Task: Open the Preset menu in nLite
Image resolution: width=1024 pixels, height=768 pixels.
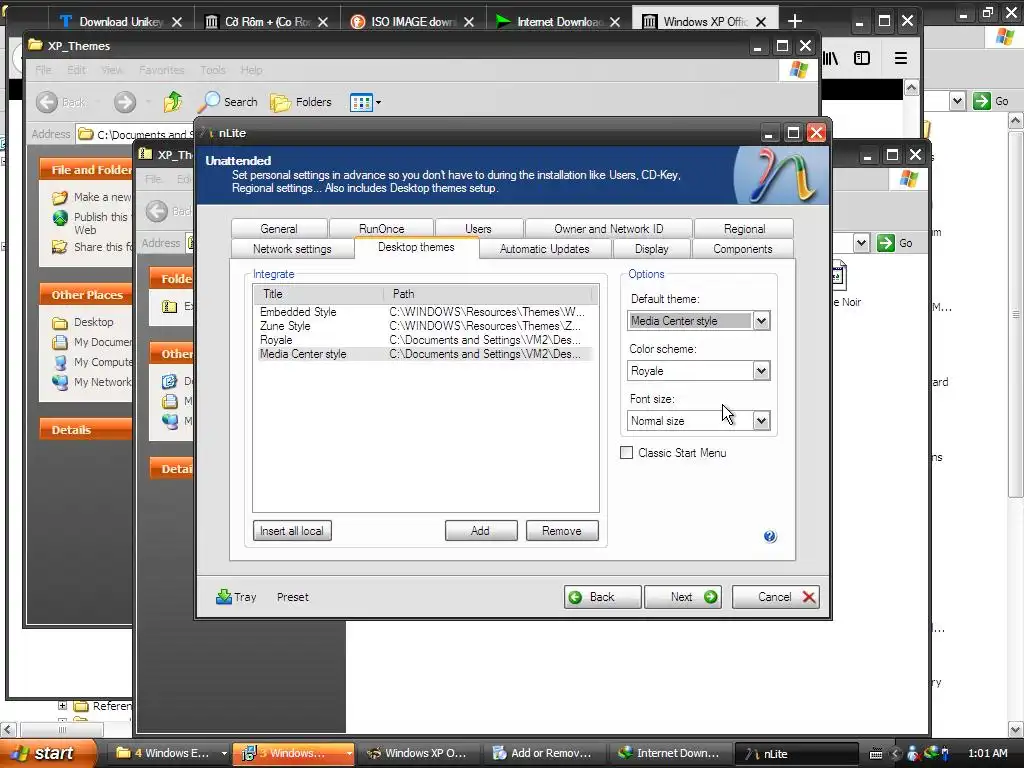Action: point(293,597)
